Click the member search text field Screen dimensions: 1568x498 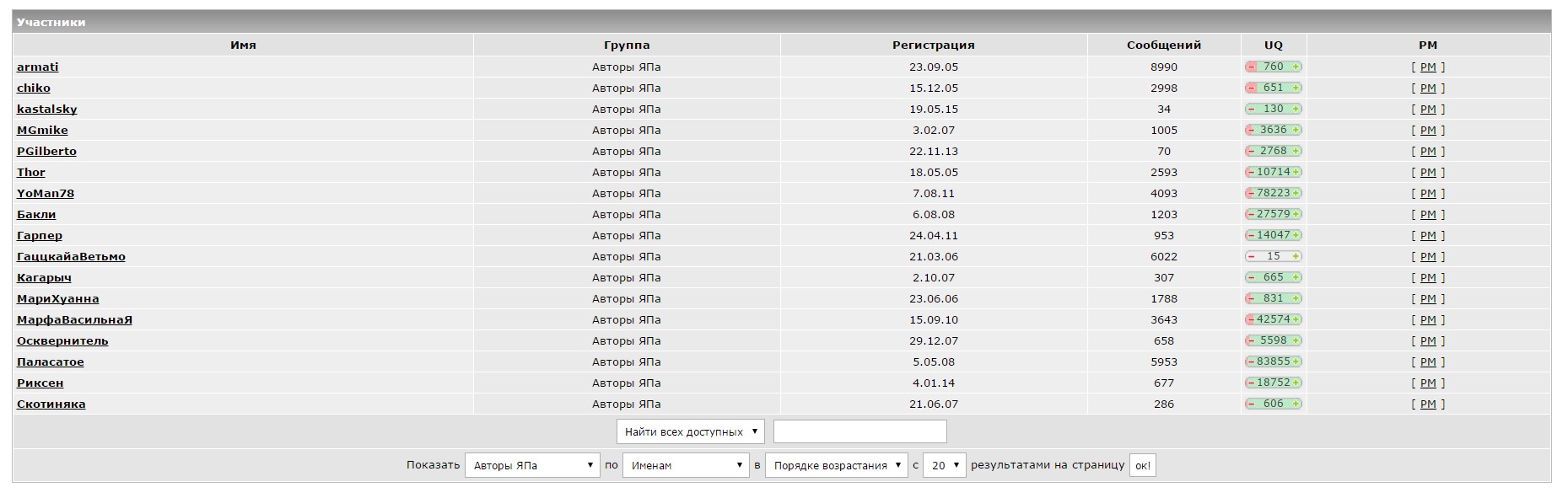point(859,431)
